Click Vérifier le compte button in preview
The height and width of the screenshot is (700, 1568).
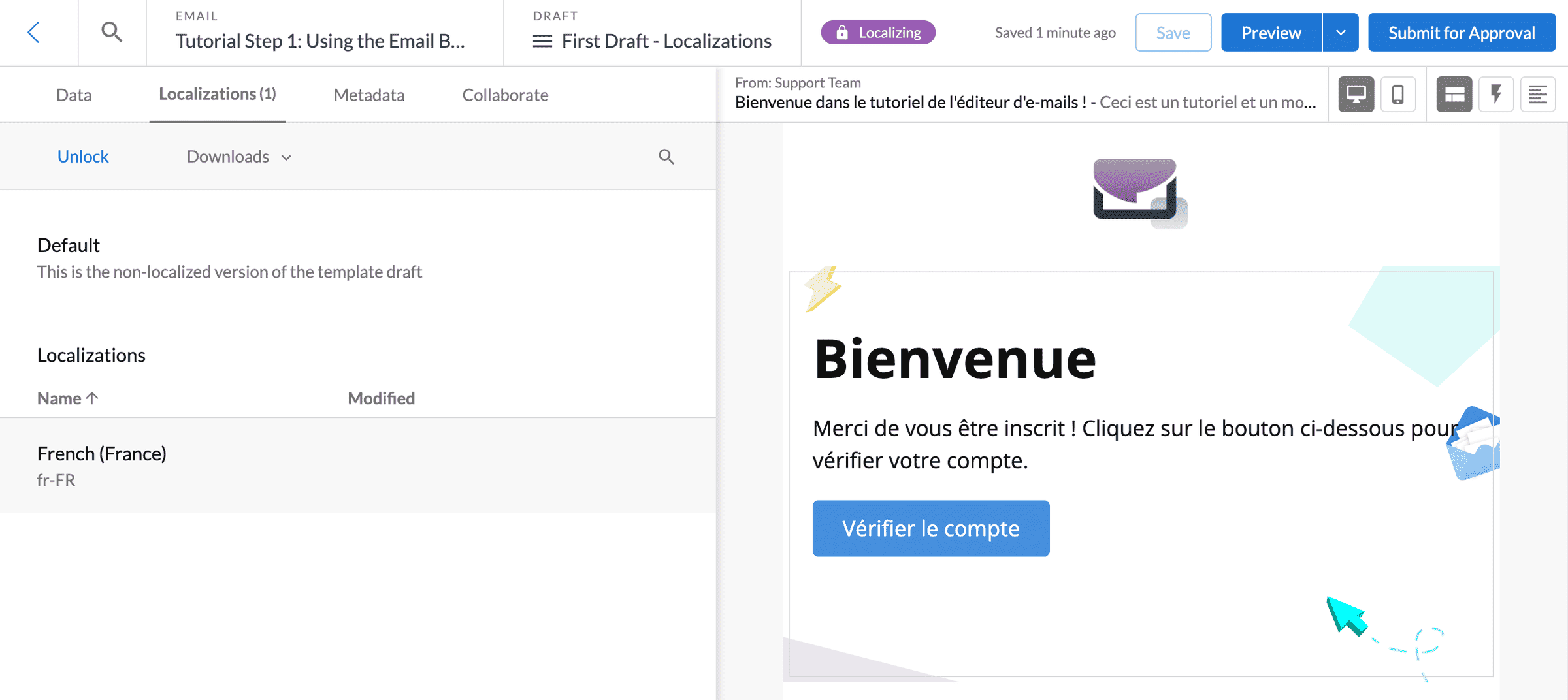(931, 528)
